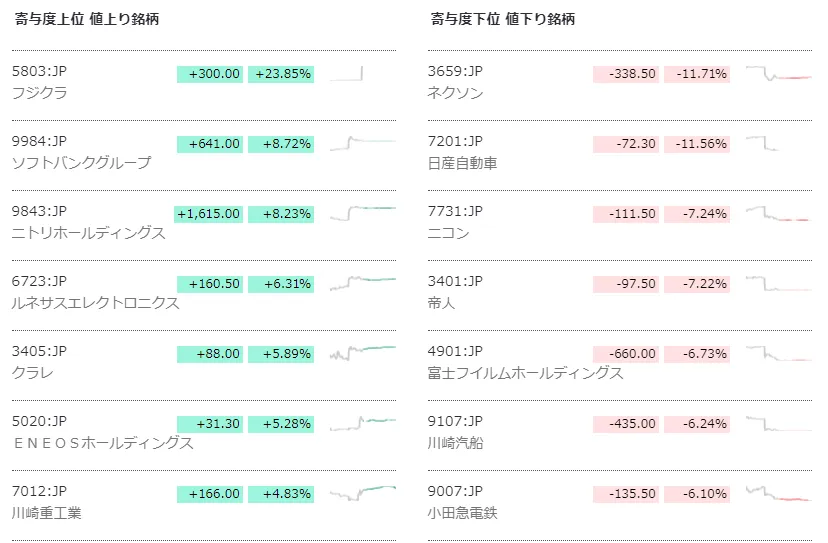Open the Nikon sparkline chart

point(778,214)
